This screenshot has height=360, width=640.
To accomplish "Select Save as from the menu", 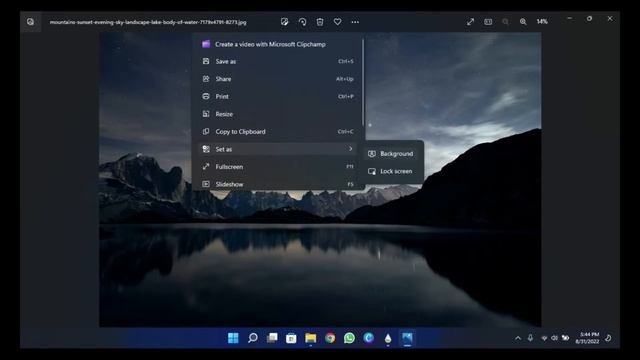I will coord(277,61).
